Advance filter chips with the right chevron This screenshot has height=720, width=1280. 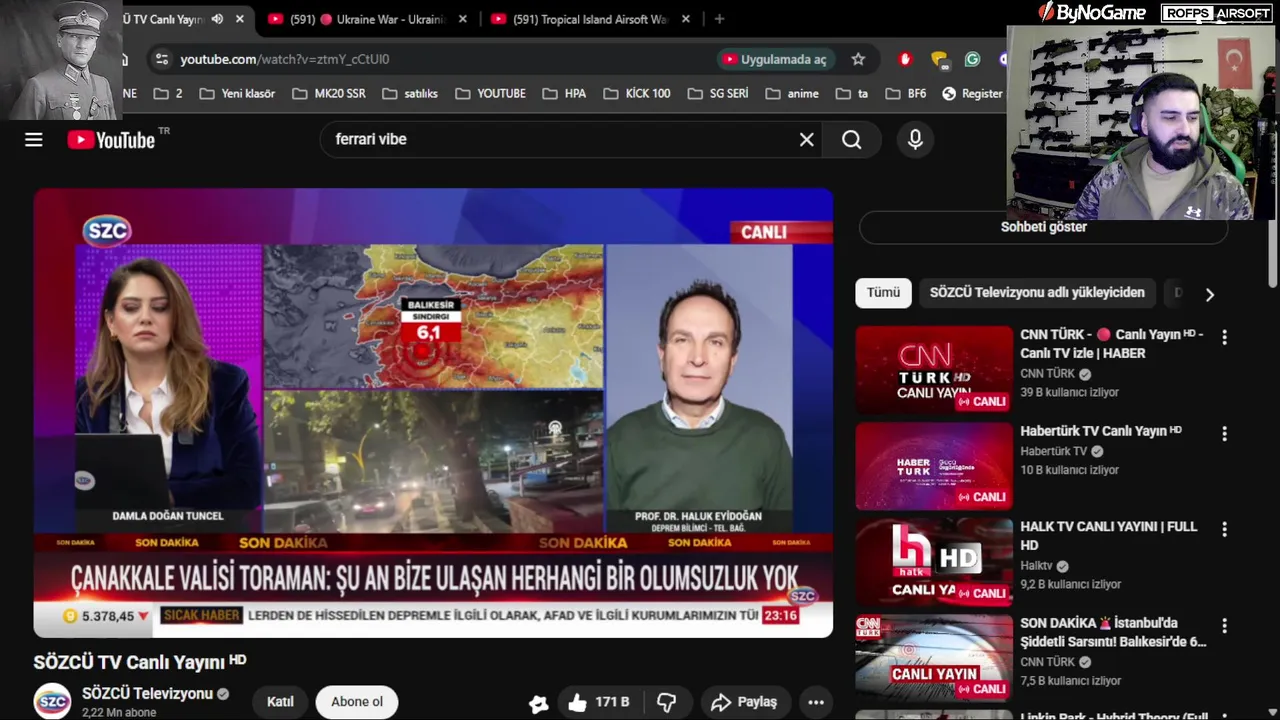(1209, 294)
